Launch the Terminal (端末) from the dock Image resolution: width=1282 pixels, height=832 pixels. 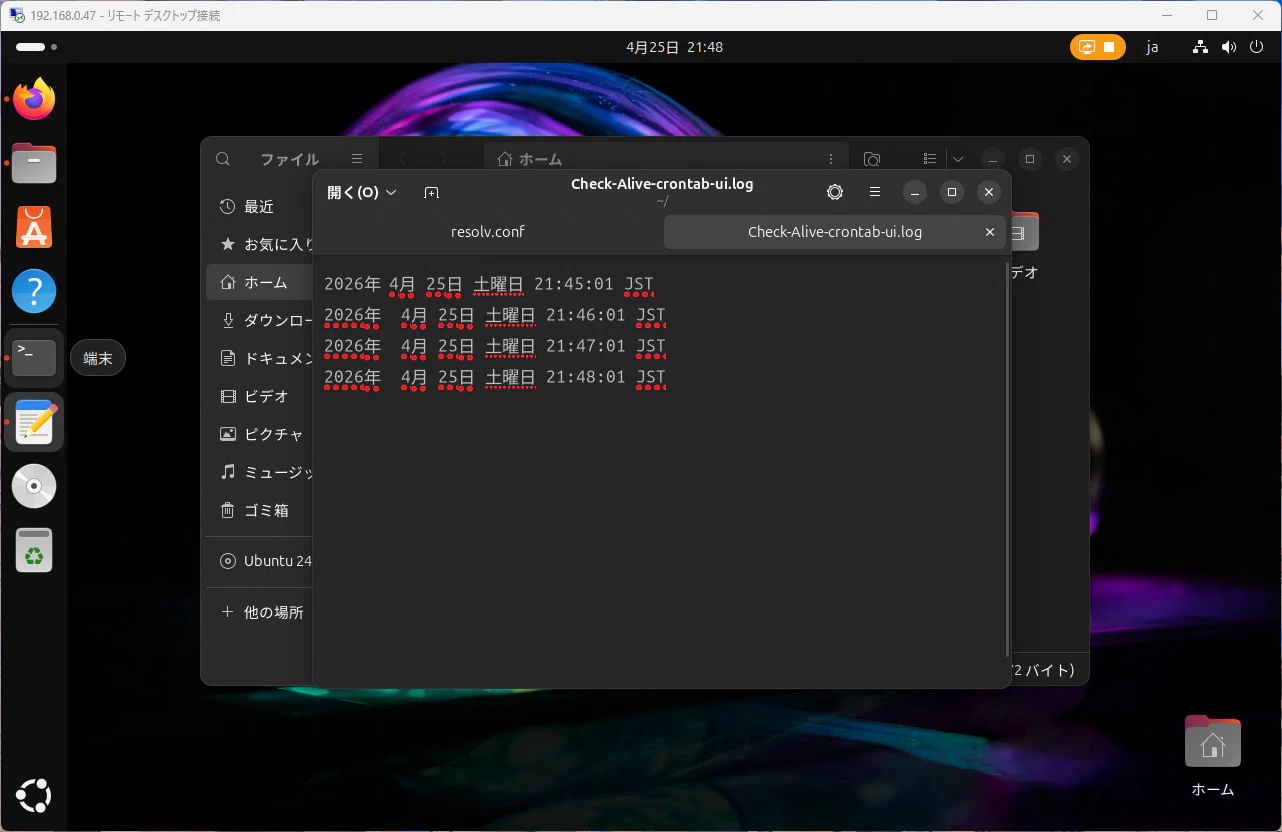(34, 357)
